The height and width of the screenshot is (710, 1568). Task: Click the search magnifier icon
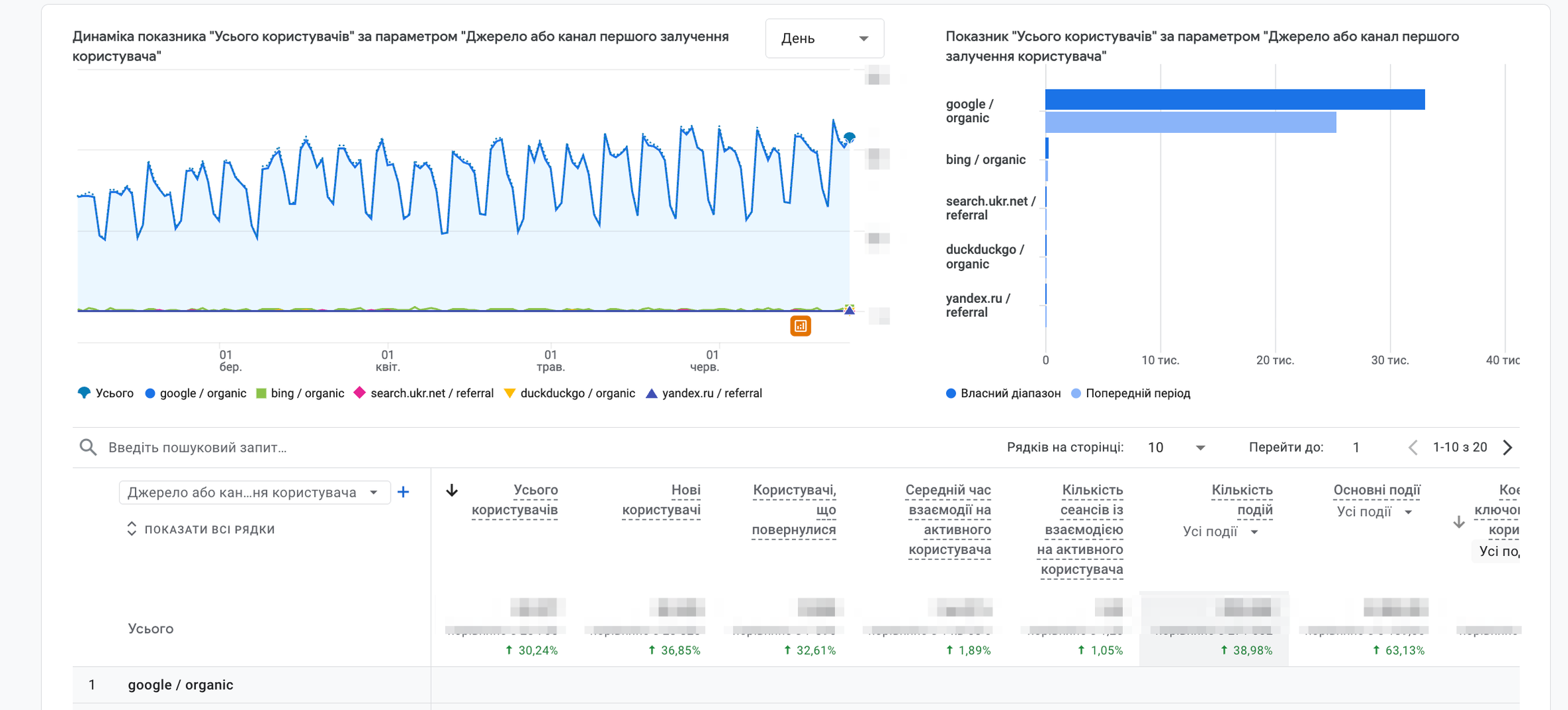tap(88, 447)
